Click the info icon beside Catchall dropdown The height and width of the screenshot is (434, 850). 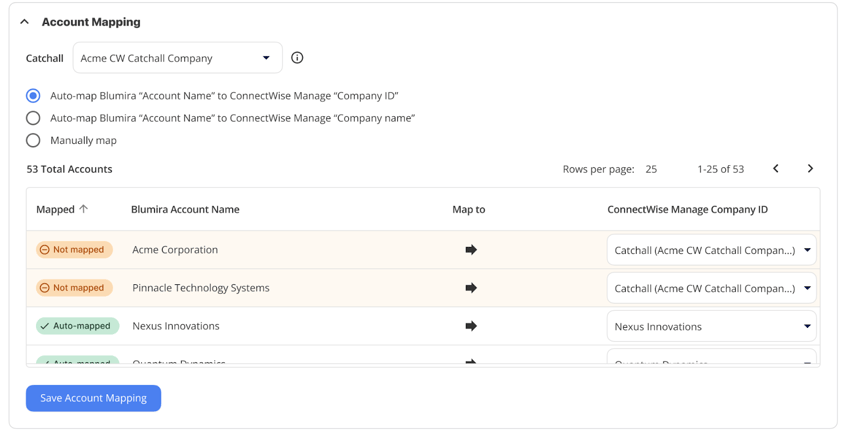click(297, 58)
